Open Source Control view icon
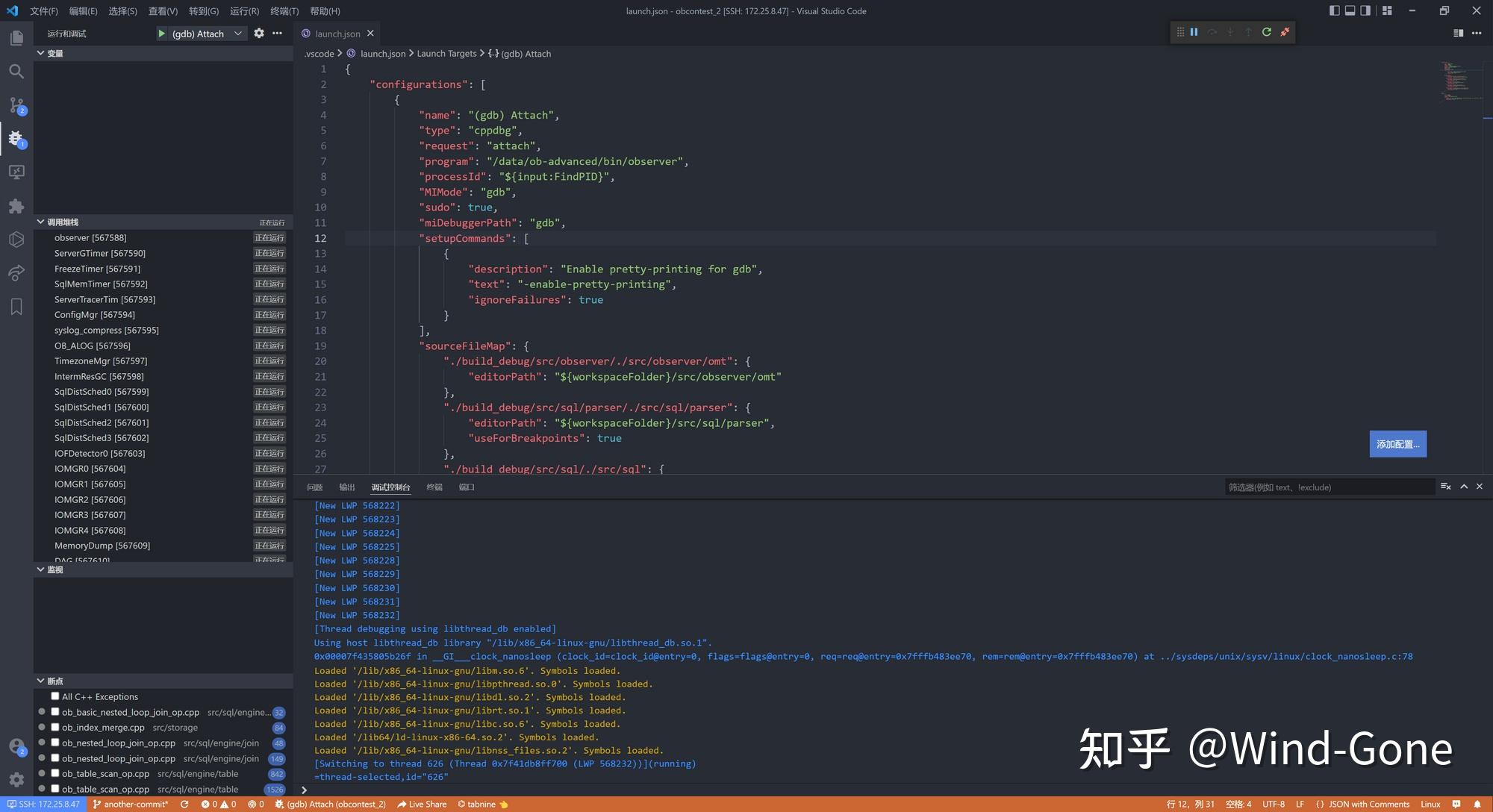Image resolution: width=1493 pixels, height=812 pixels. click(x=16, y=105)
